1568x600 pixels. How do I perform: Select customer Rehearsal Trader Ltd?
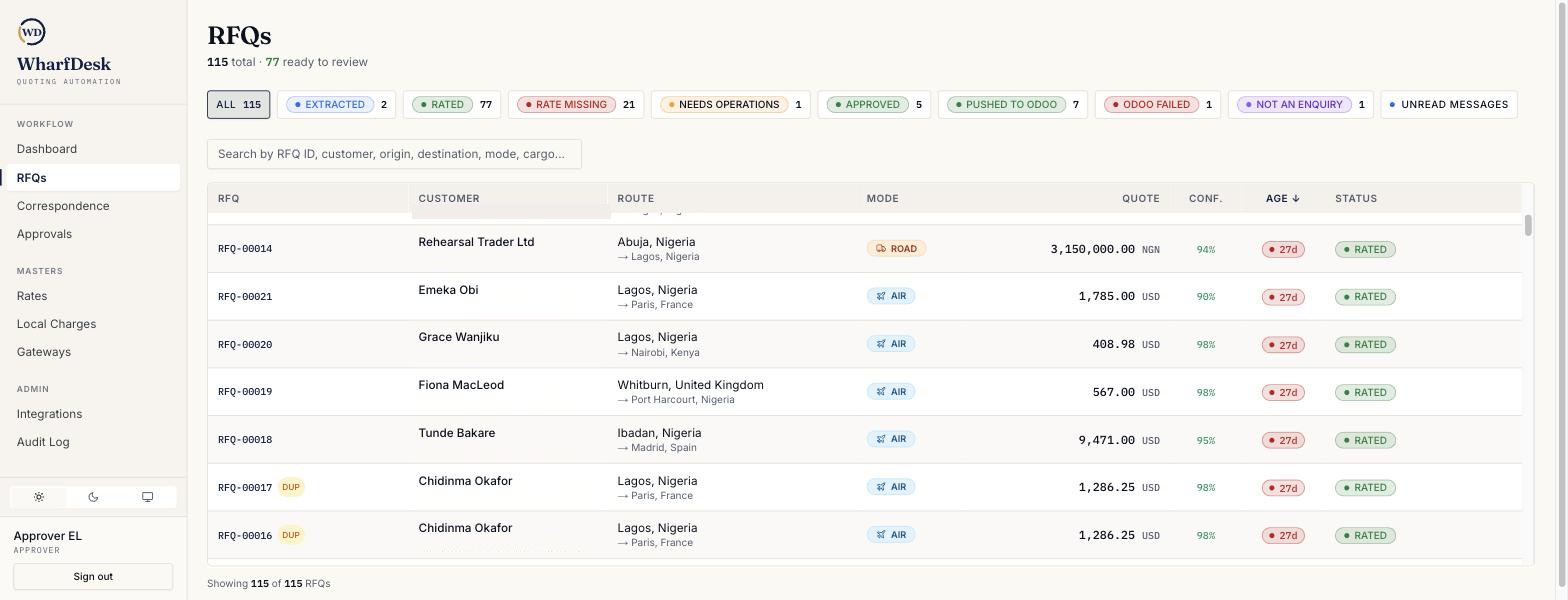[x=476, y=242]
